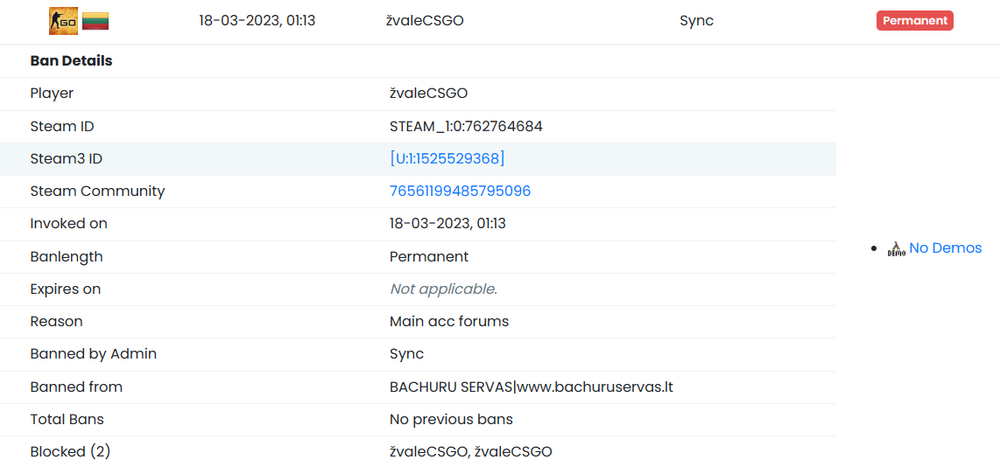The height and width of the screenshot is (467, 1000).
Task: Click the Reason text Main acc forums
Action: point(449,321)
